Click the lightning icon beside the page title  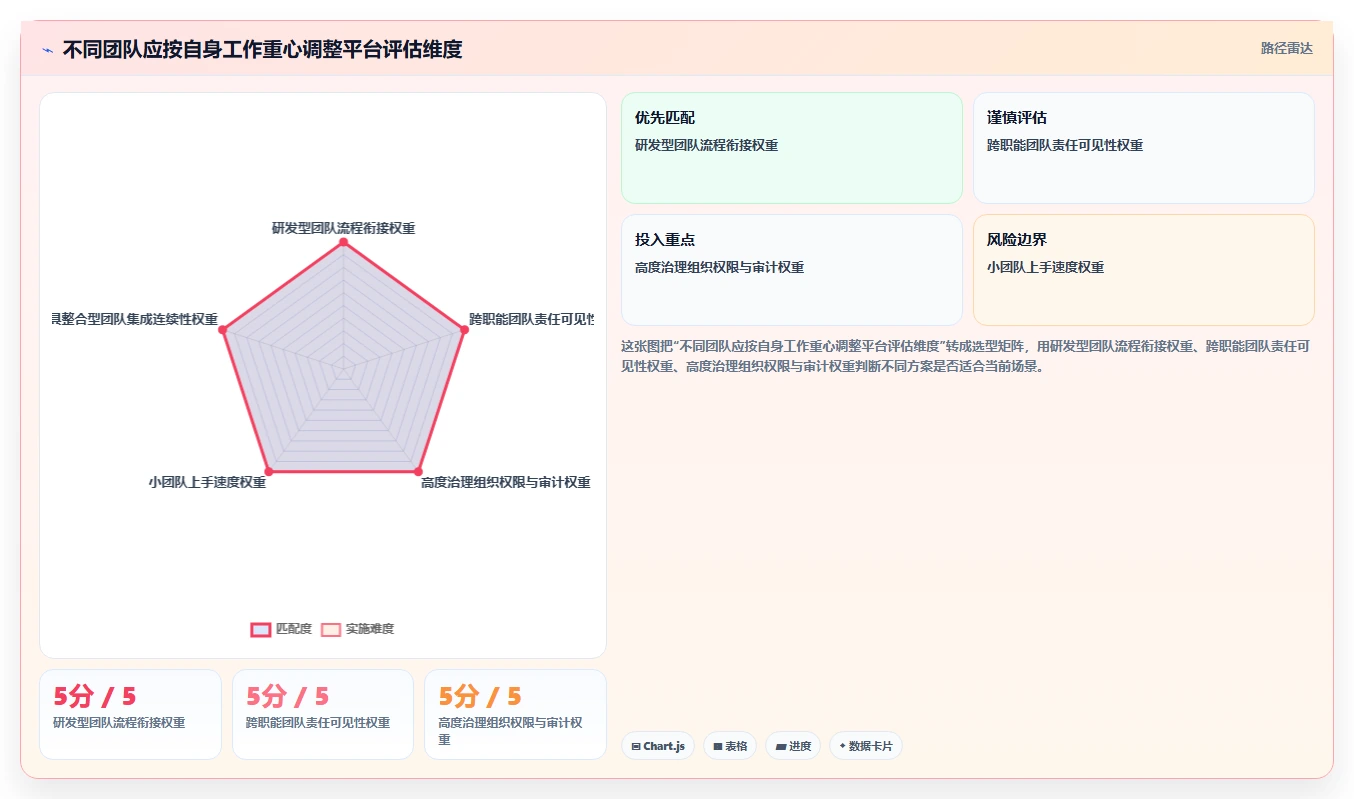47,50
